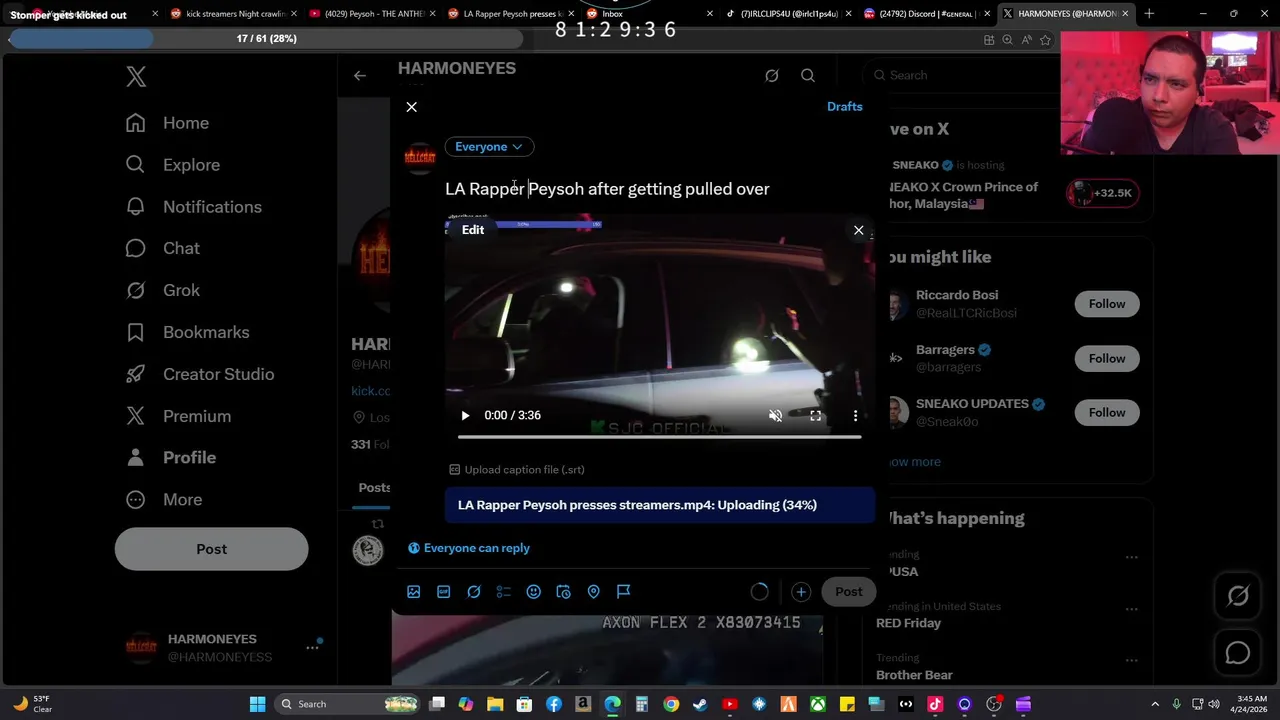The width and height of the screenshot is (1280, 720).
Task: Click the Grok icon in profile header
Action: tap(772, 75)
